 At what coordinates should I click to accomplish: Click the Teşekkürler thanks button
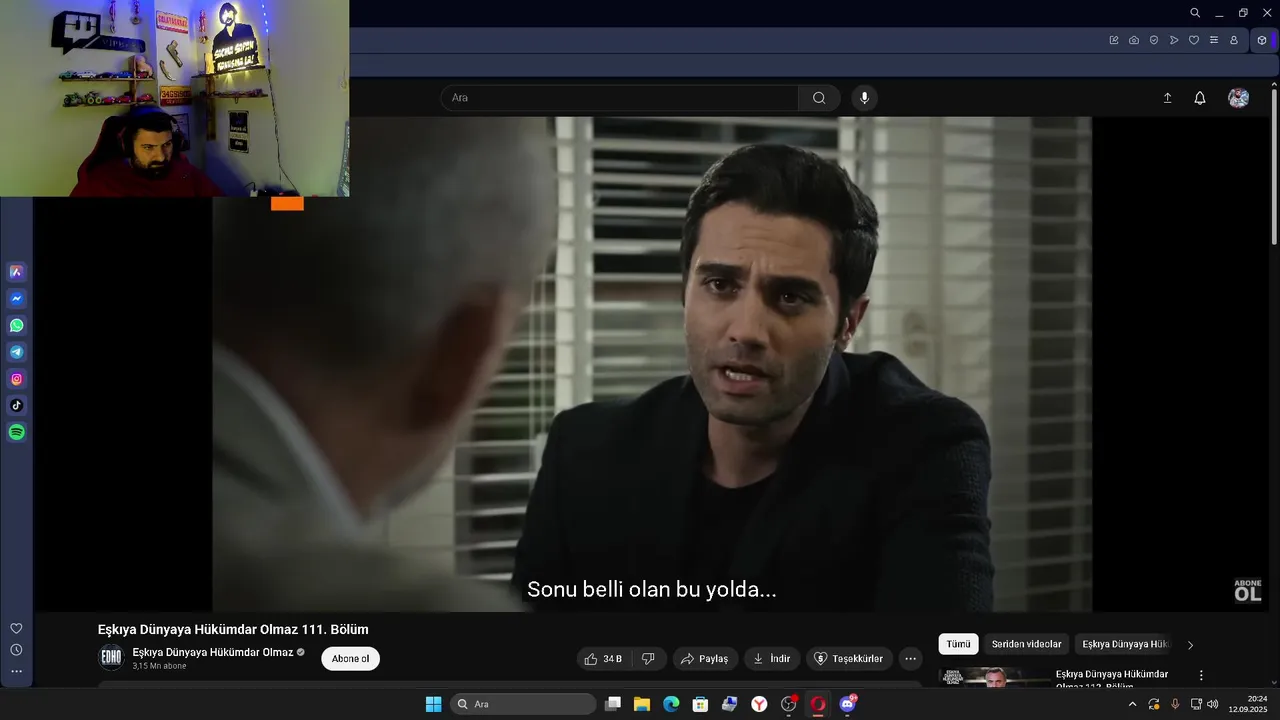pyautogui.click(x=849, y=659)
